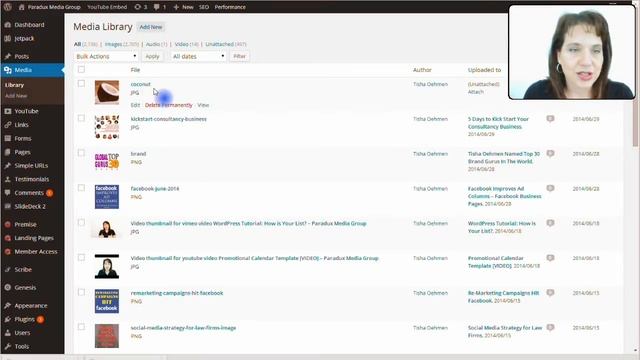Check the facebook-june-2014 row checkbox
Screen dimensions: 640x360
coord(81,188)
